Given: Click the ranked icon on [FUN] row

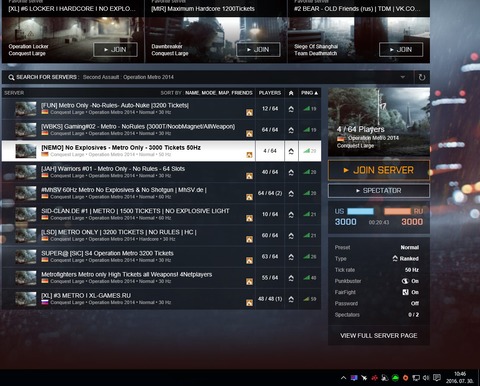Looking at the screenshot, I should (291, 109).
